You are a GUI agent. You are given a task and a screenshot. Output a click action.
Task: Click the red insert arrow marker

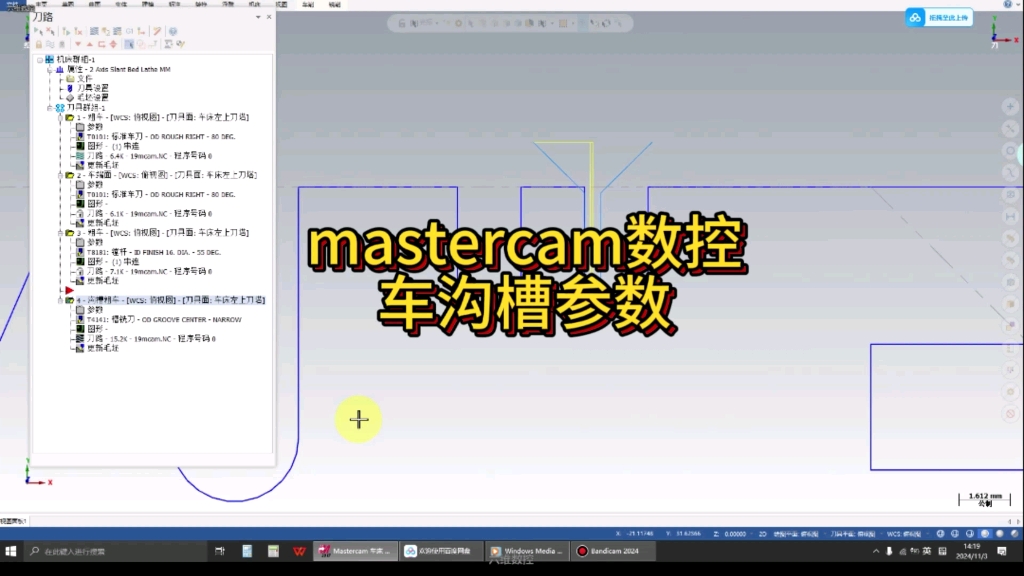coord(69,290)
